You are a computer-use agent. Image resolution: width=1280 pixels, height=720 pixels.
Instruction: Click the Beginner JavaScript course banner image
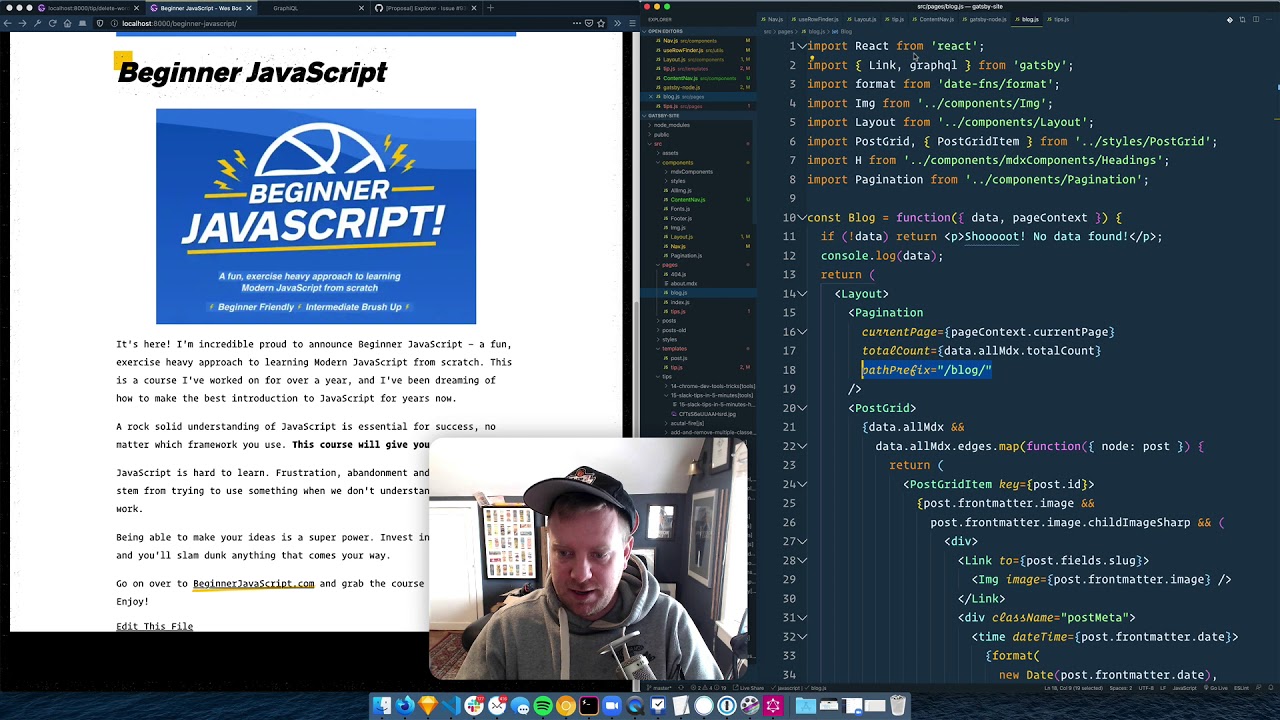click(x=316, y=216)
